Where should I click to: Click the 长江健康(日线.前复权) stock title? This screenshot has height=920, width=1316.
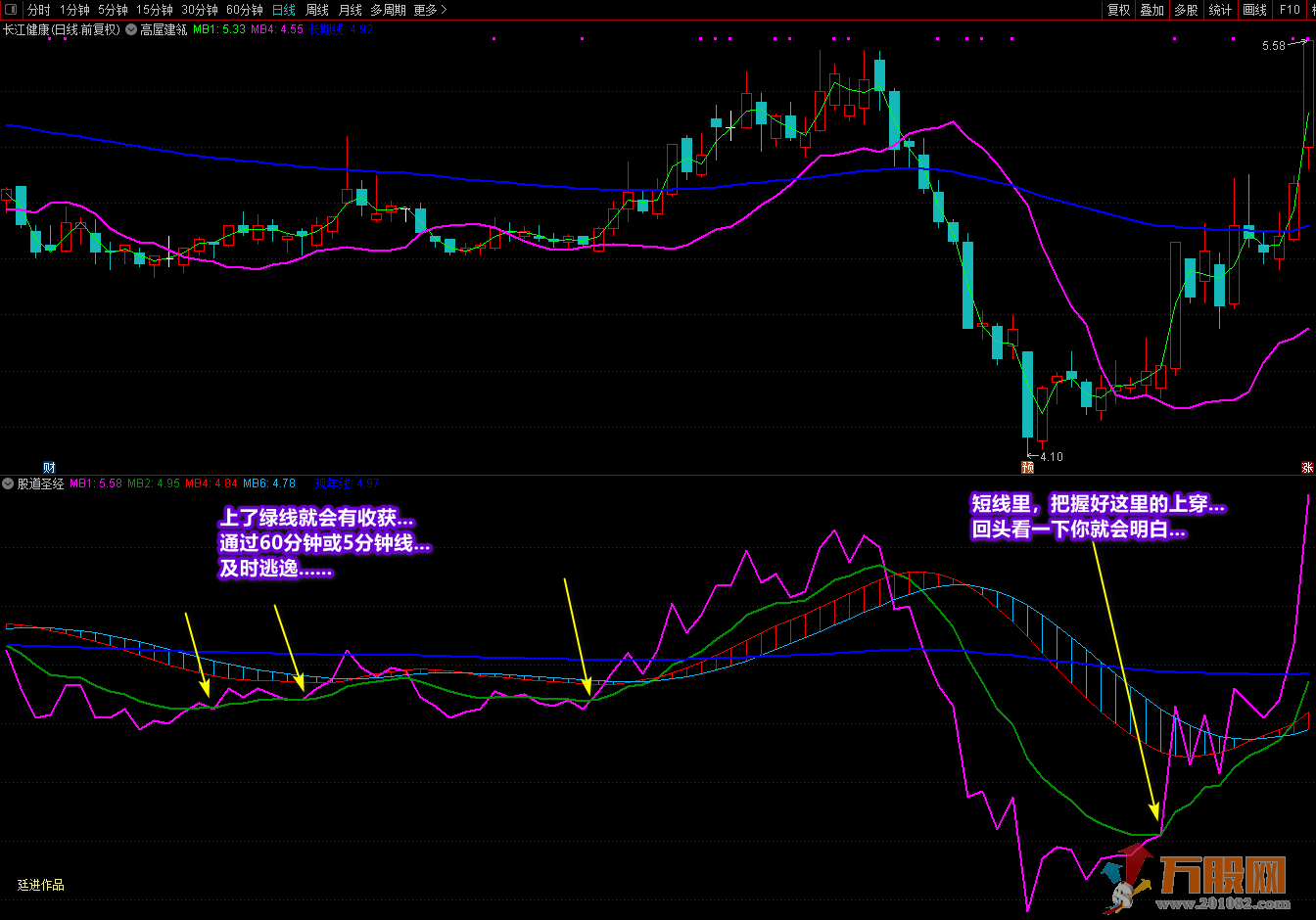(62, 29)
